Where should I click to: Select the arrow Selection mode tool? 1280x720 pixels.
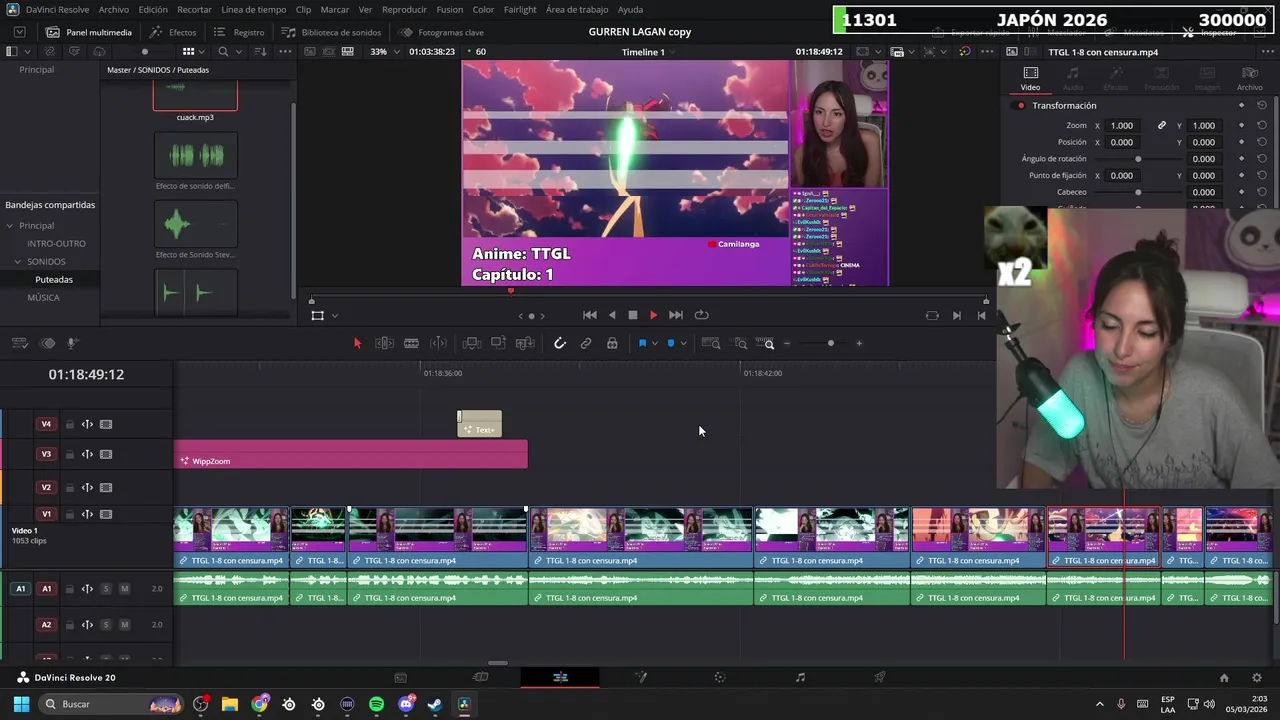[x=357, y=343]
